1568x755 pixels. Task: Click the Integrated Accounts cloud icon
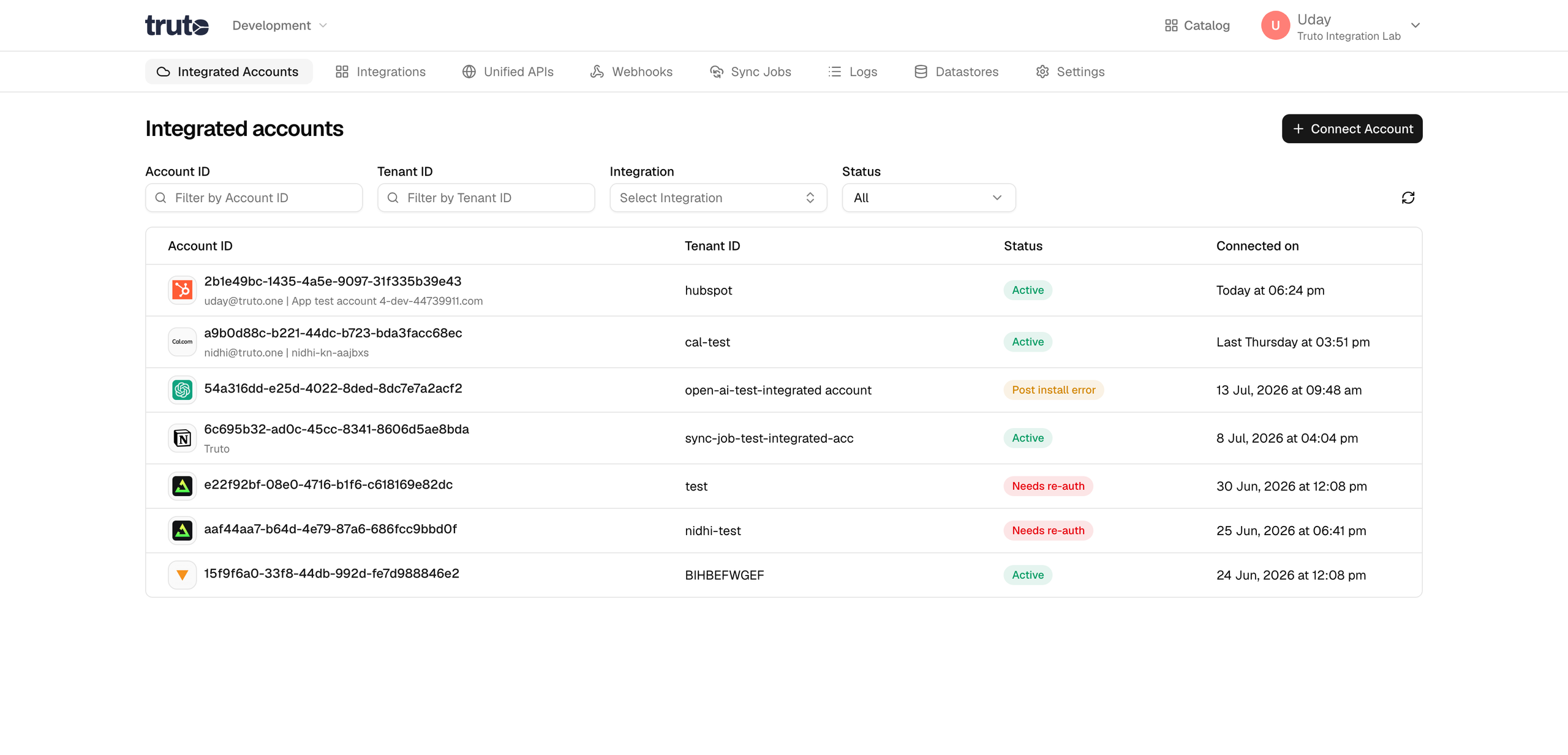(163, 72)
